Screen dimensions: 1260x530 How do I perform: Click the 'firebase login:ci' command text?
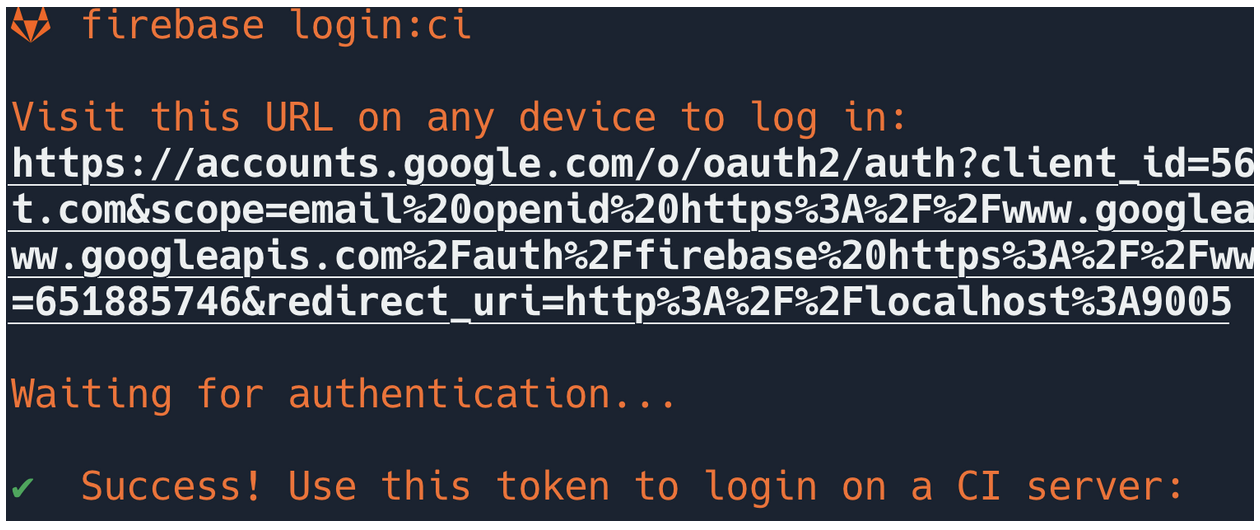276,25
